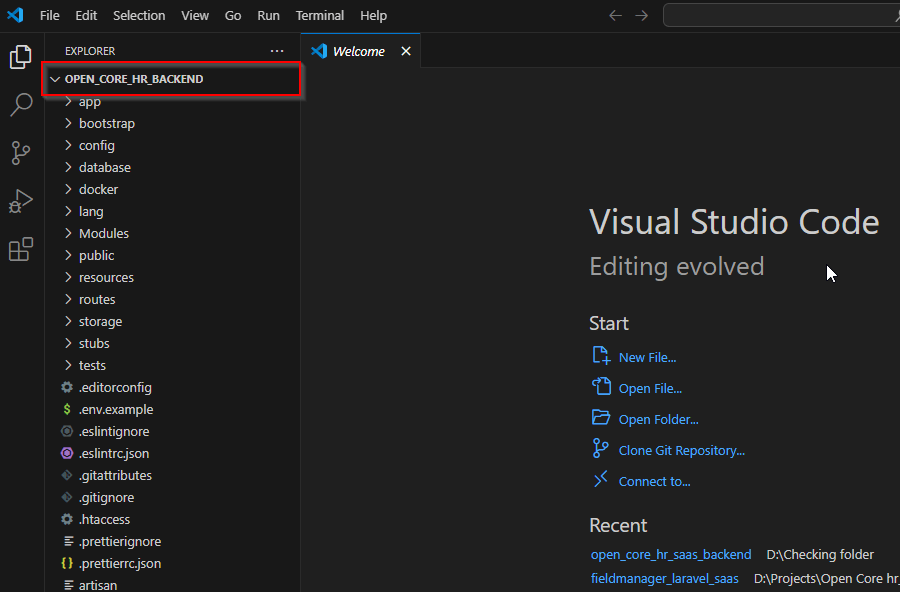Viewport: 900px width, 592px height.
Task: Open the Explorer view in activity bar
Action: [21, 57]
